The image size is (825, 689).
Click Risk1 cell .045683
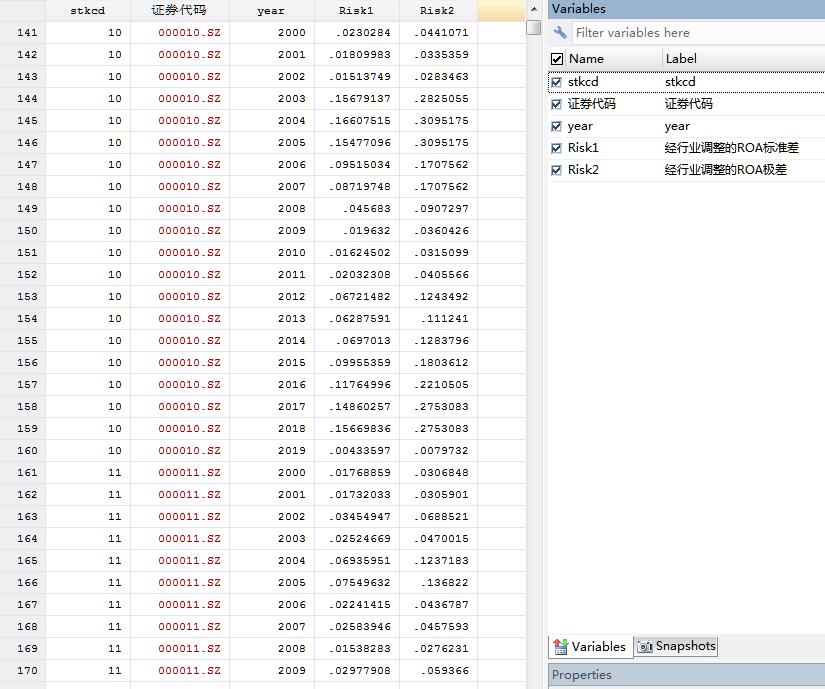coord(357,209)
